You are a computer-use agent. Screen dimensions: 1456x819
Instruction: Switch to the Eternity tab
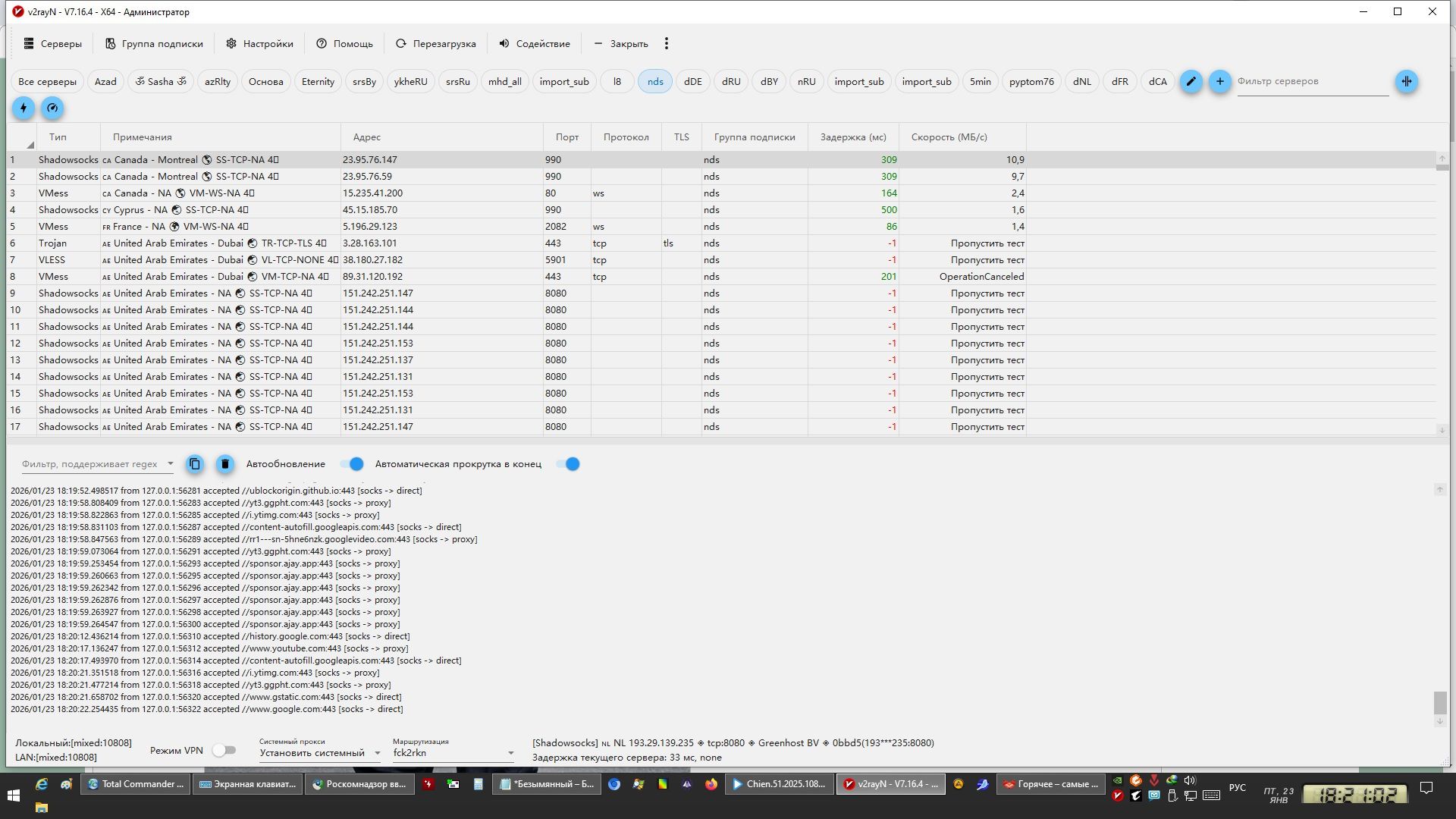click(318, 81)
